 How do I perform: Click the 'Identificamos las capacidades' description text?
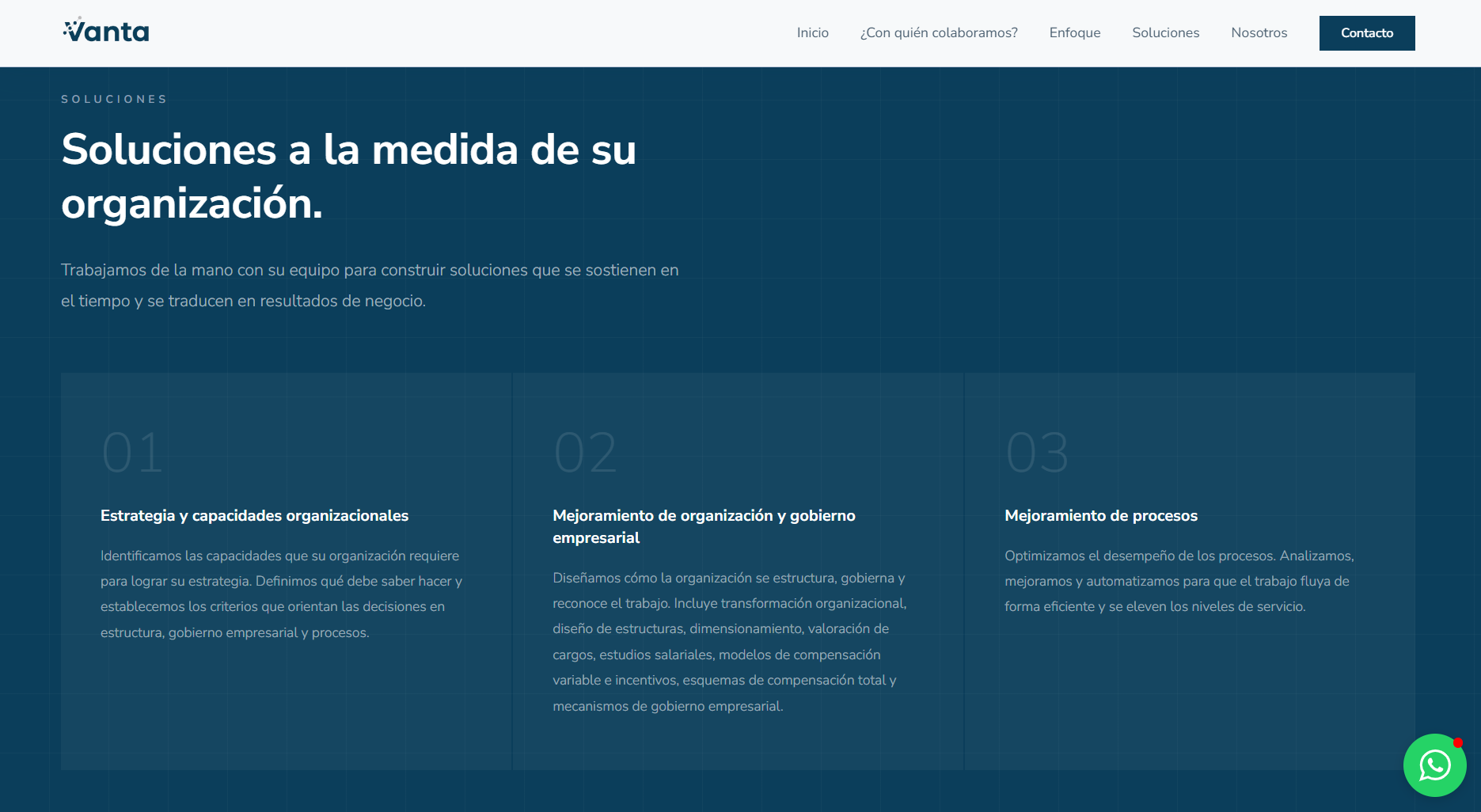[x=281, y=594]
